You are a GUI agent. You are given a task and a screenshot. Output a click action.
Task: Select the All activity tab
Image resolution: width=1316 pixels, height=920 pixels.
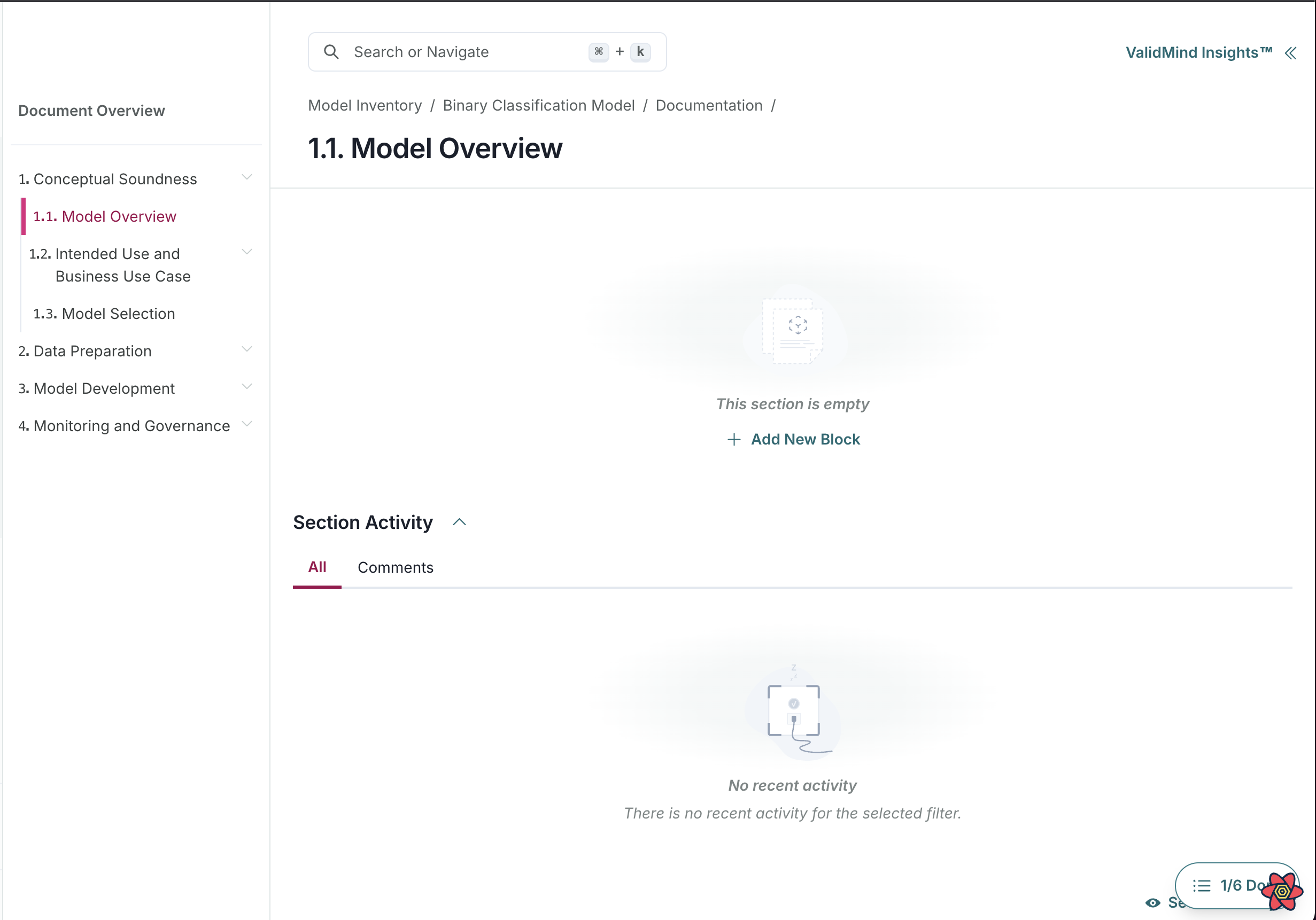coord(317,567)
